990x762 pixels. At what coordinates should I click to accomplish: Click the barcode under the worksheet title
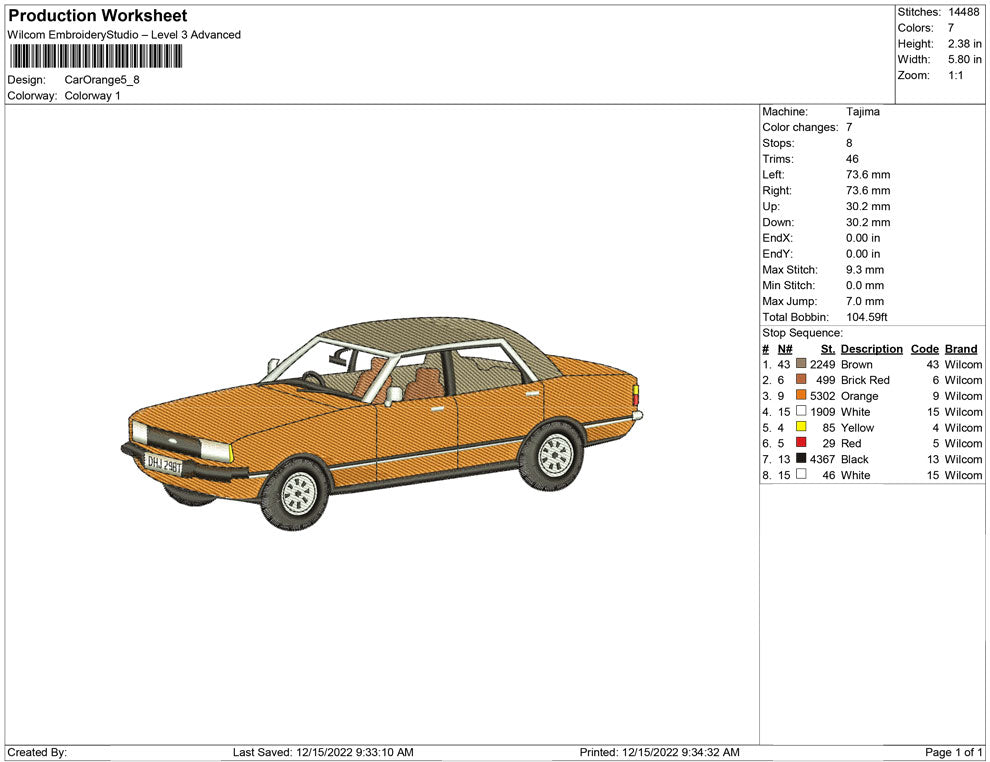pyautogui.click(x=97, y=56)
